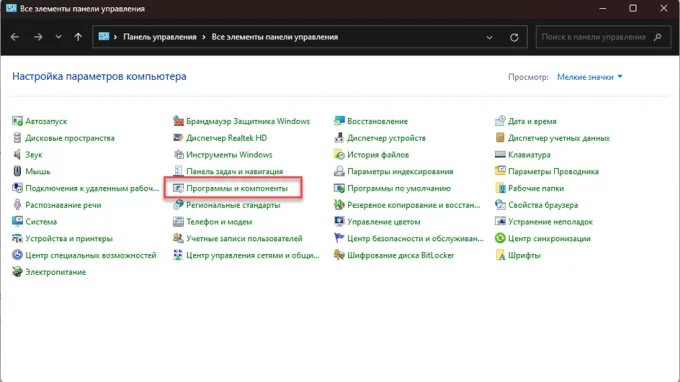
Task: Expand the chevron before Панель управления
Action: [x=115, y=37]
